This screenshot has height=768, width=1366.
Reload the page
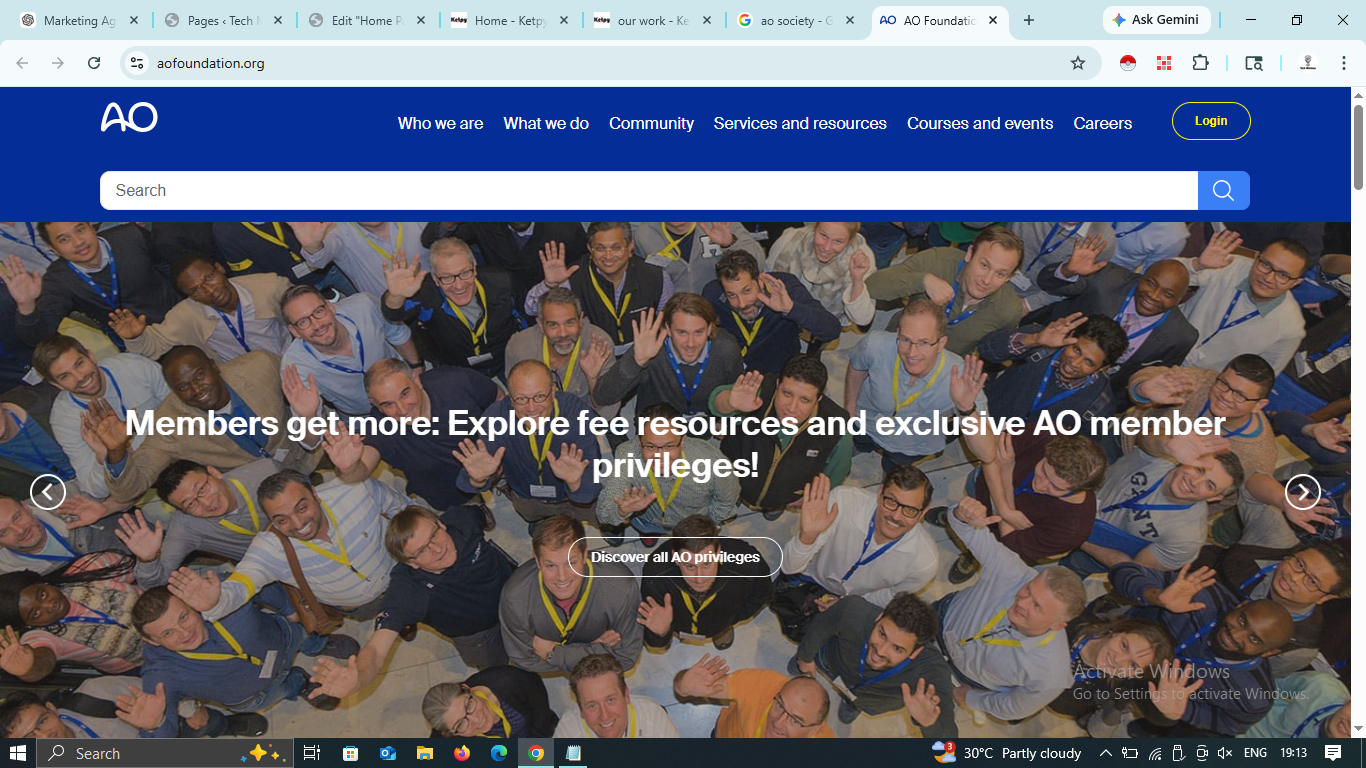(x=94, y=63)
